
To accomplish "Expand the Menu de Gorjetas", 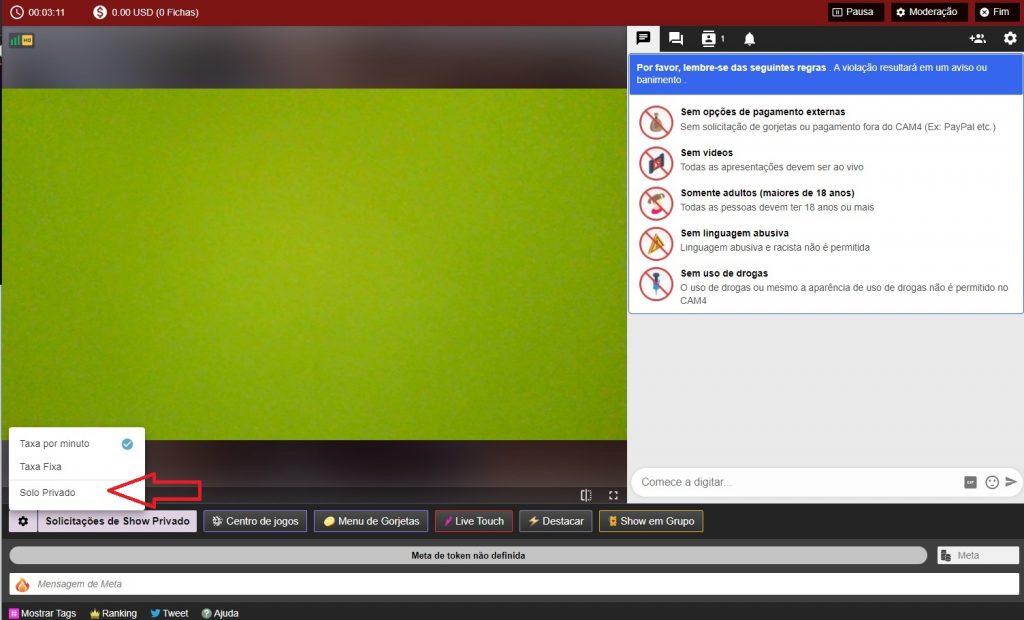I will [371, 521].
